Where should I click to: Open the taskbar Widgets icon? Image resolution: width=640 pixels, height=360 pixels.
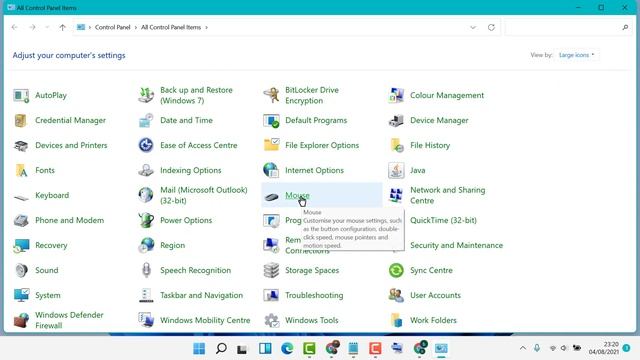pyautogui.click(x=265, y=349)
